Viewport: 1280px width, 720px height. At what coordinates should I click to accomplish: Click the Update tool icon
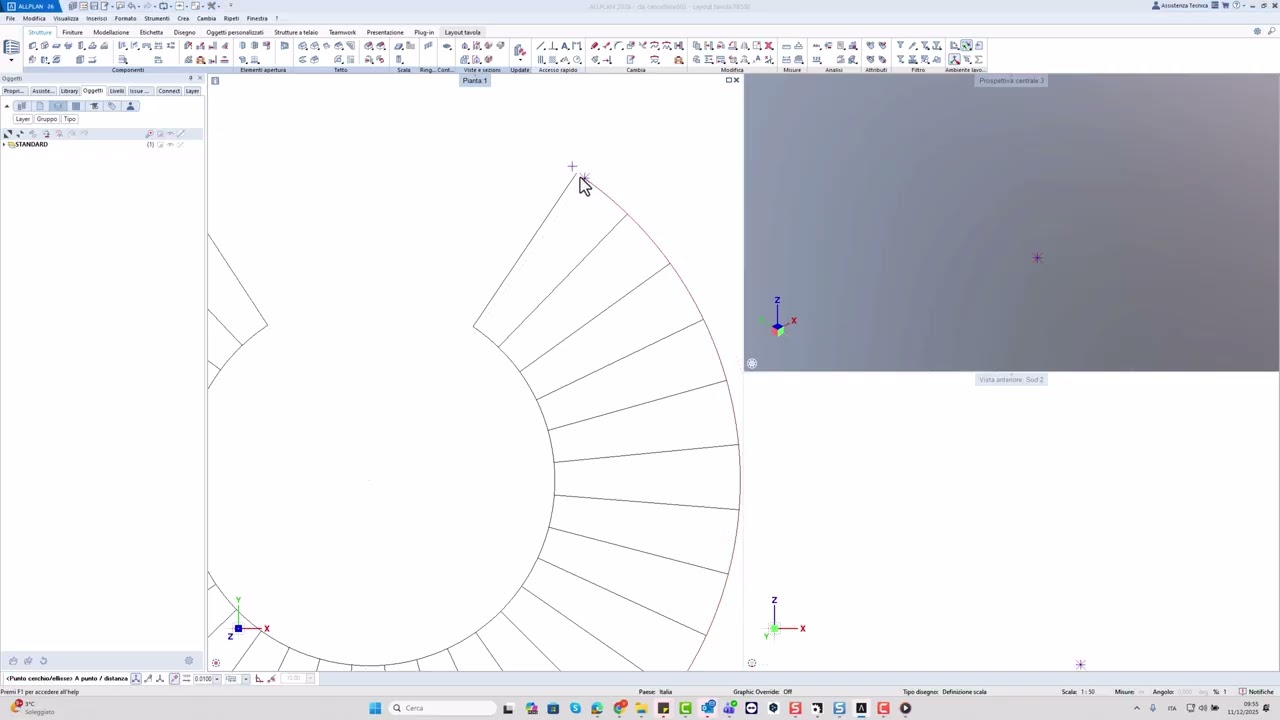(x=519, y=49)
